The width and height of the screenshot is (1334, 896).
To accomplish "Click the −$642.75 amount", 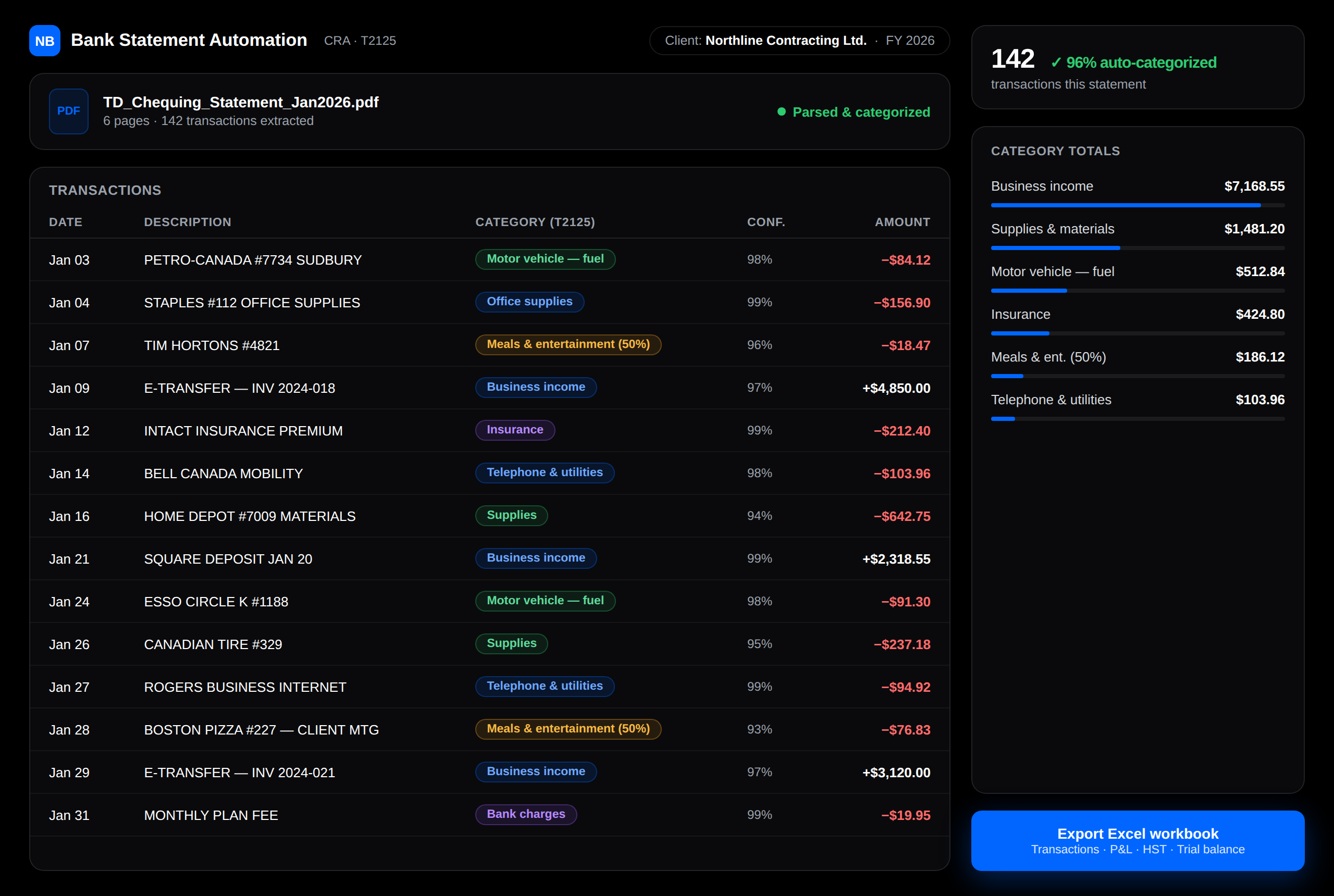I will point(902,517).
